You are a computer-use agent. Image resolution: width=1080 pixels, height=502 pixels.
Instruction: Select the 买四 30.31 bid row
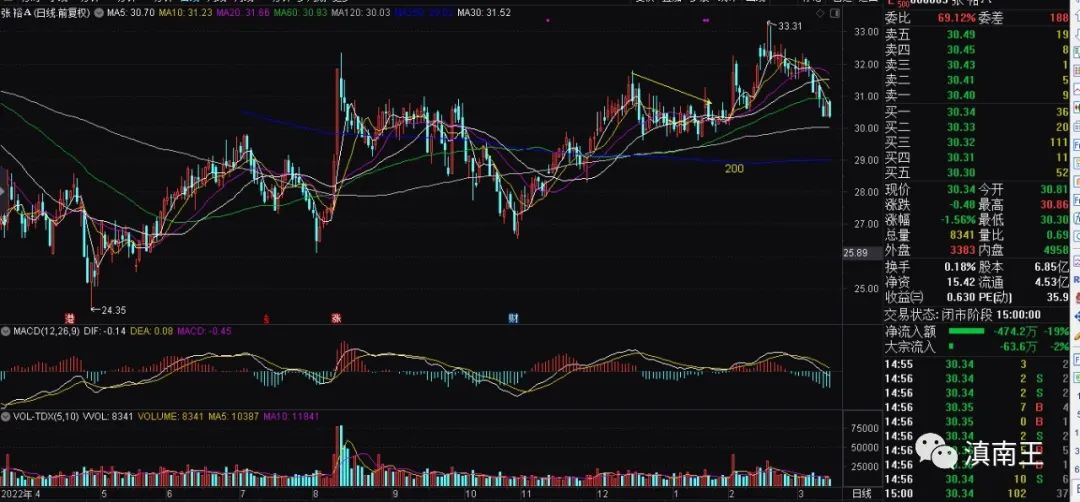click(977, 158)
